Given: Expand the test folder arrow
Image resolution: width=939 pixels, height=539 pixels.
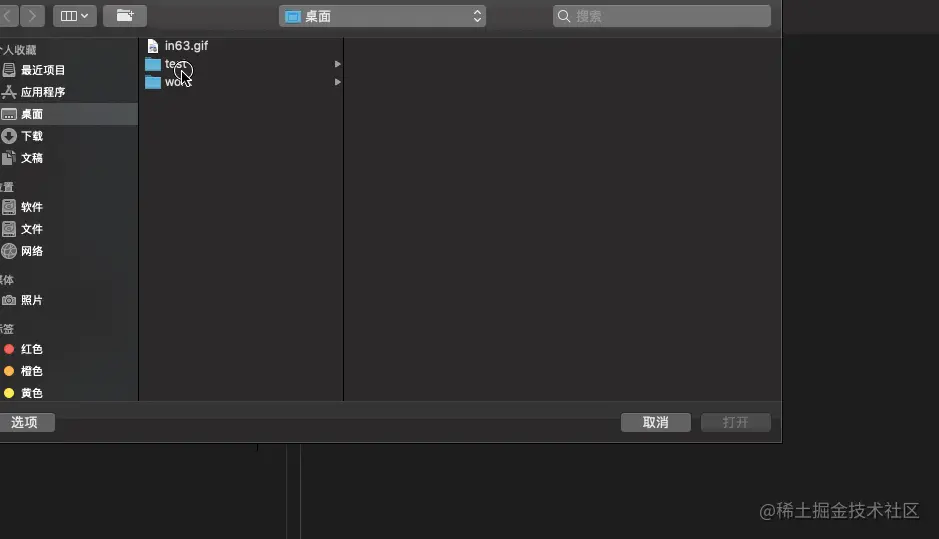Looking at the screenshot, I should pyautogui.click(x=338, y=64).
